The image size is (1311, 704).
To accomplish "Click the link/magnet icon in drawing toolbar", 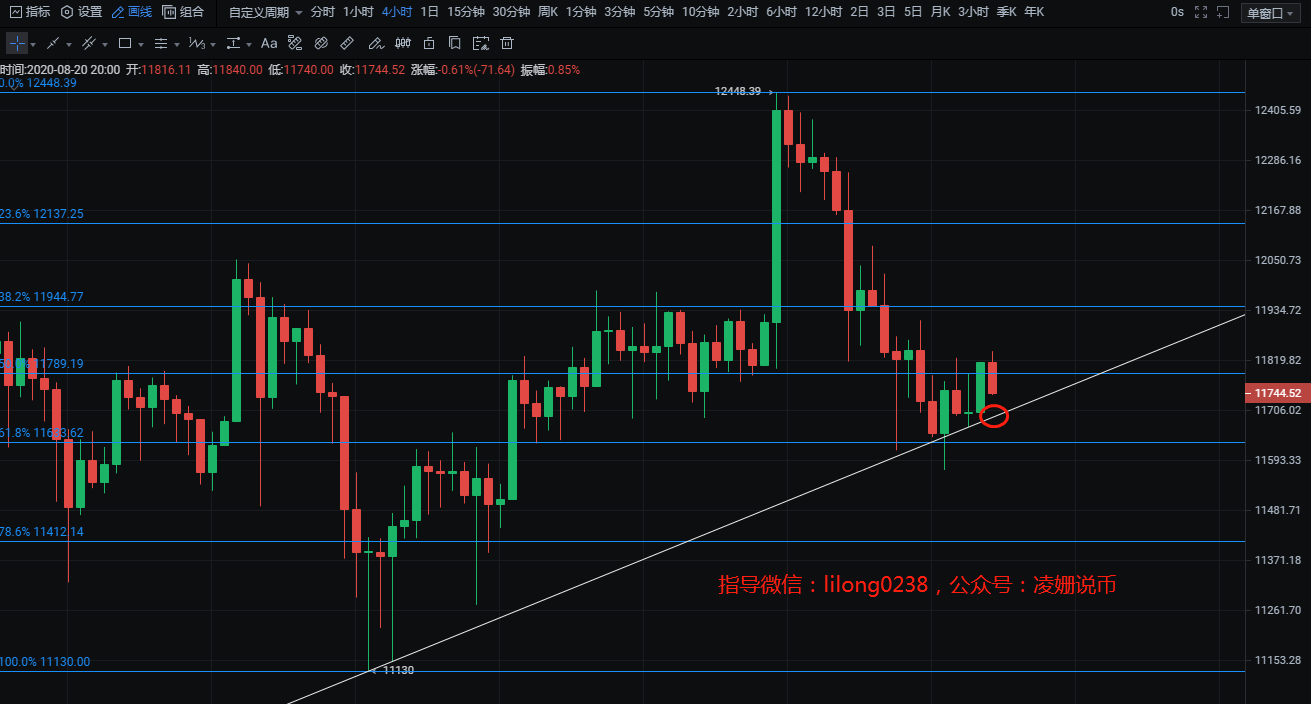I will pos(321,44).
